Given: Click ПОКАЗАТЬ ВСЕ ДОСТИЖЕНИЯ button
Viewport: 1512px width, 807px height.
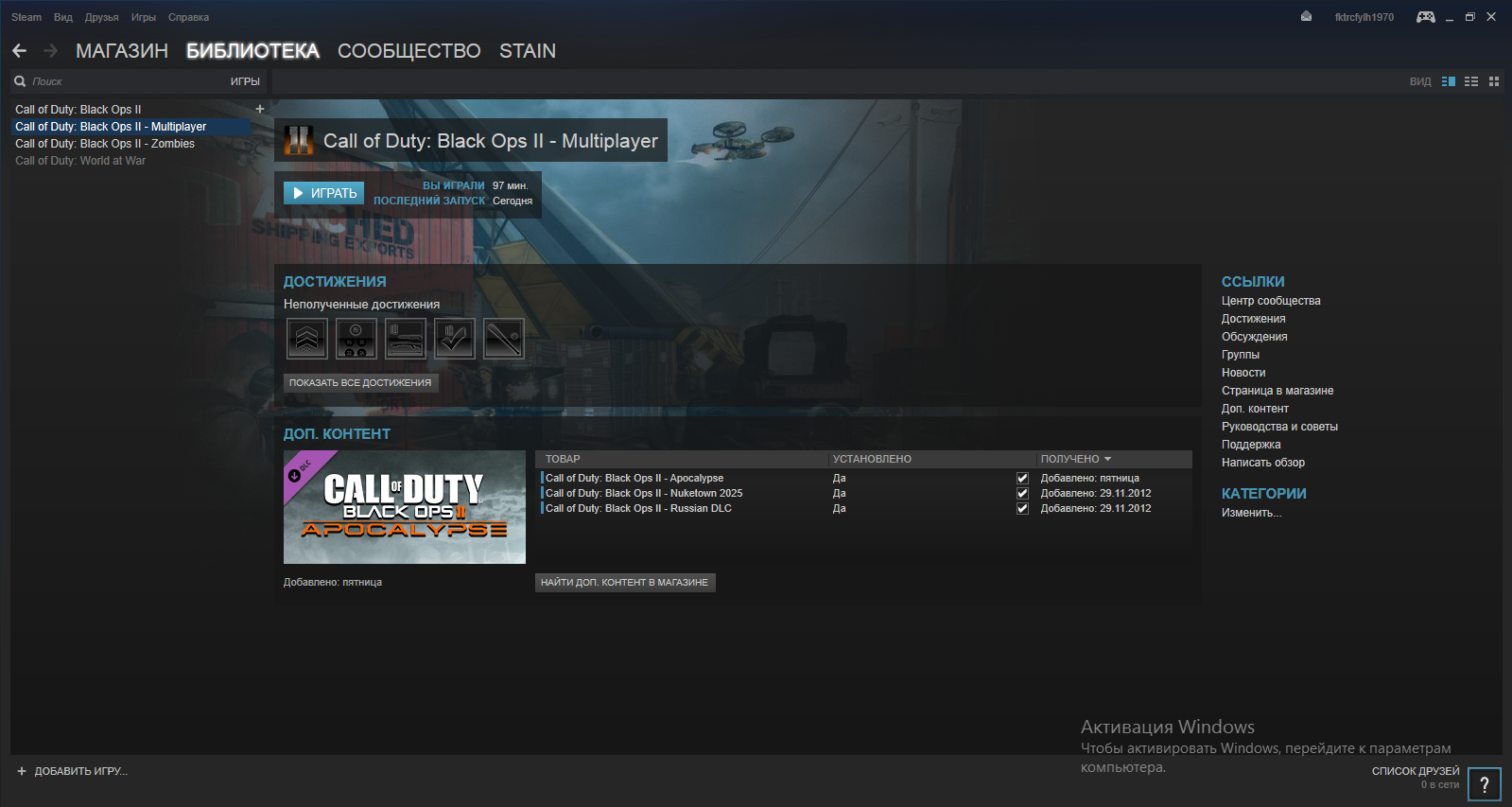Looking at the screenshot, I should coord(360,383).
